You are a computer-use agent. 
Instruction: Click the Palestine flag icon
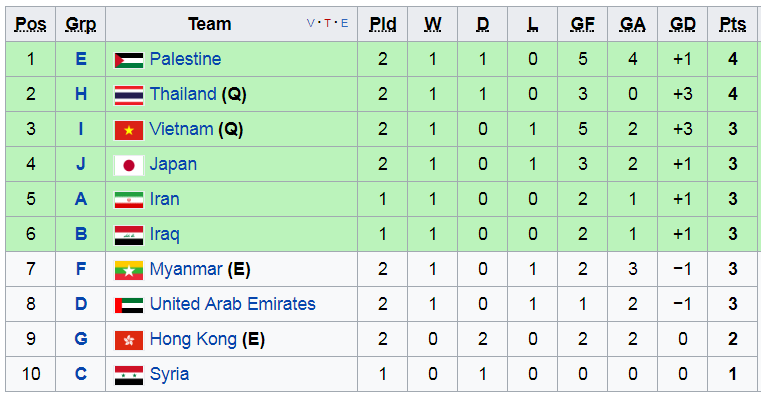(129, 60)
